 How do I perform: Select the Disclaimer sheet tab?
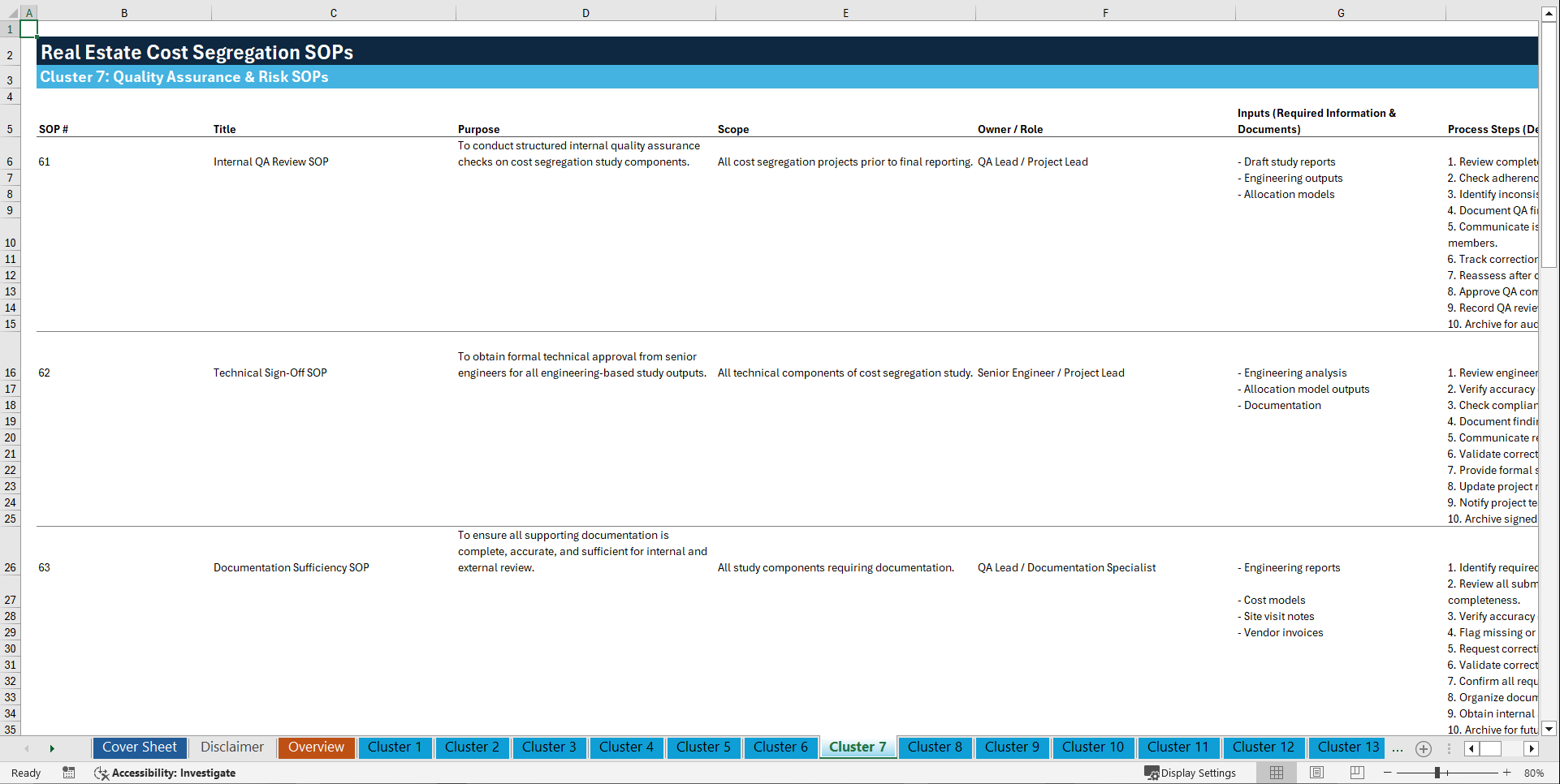coord(231,747)
